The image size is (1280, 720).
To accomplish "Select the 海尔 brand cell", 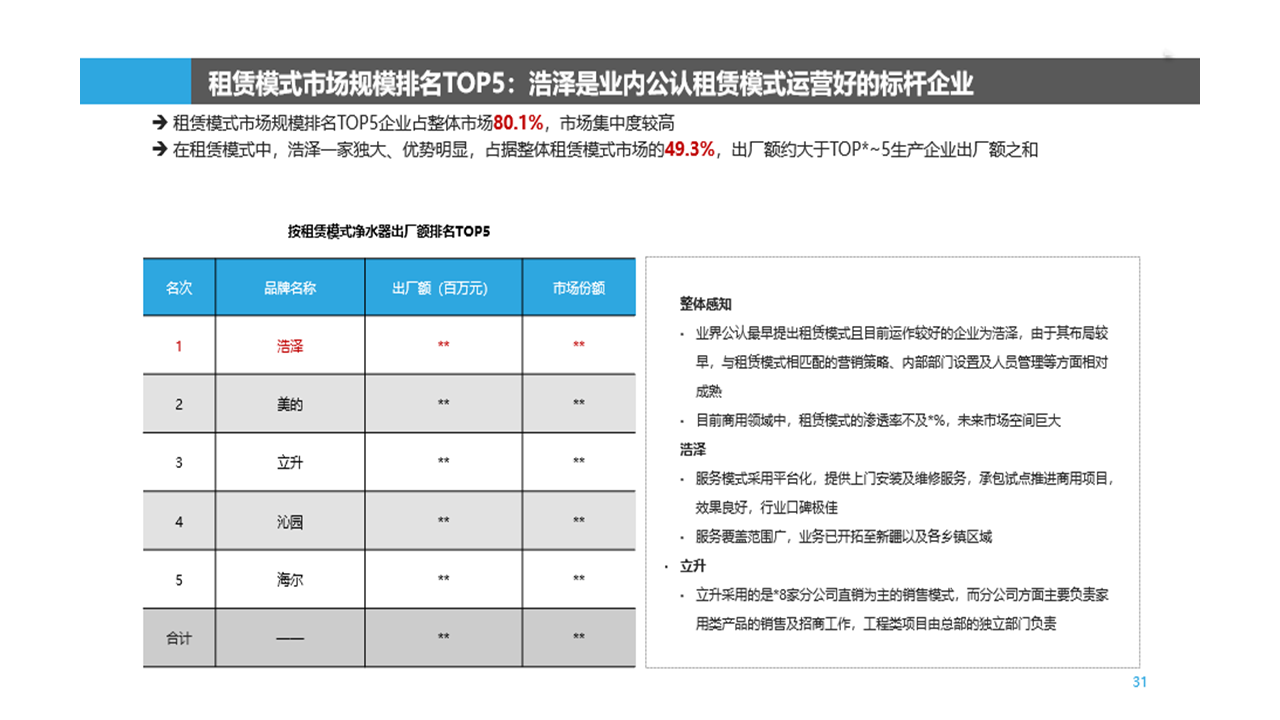I will 290,579.
